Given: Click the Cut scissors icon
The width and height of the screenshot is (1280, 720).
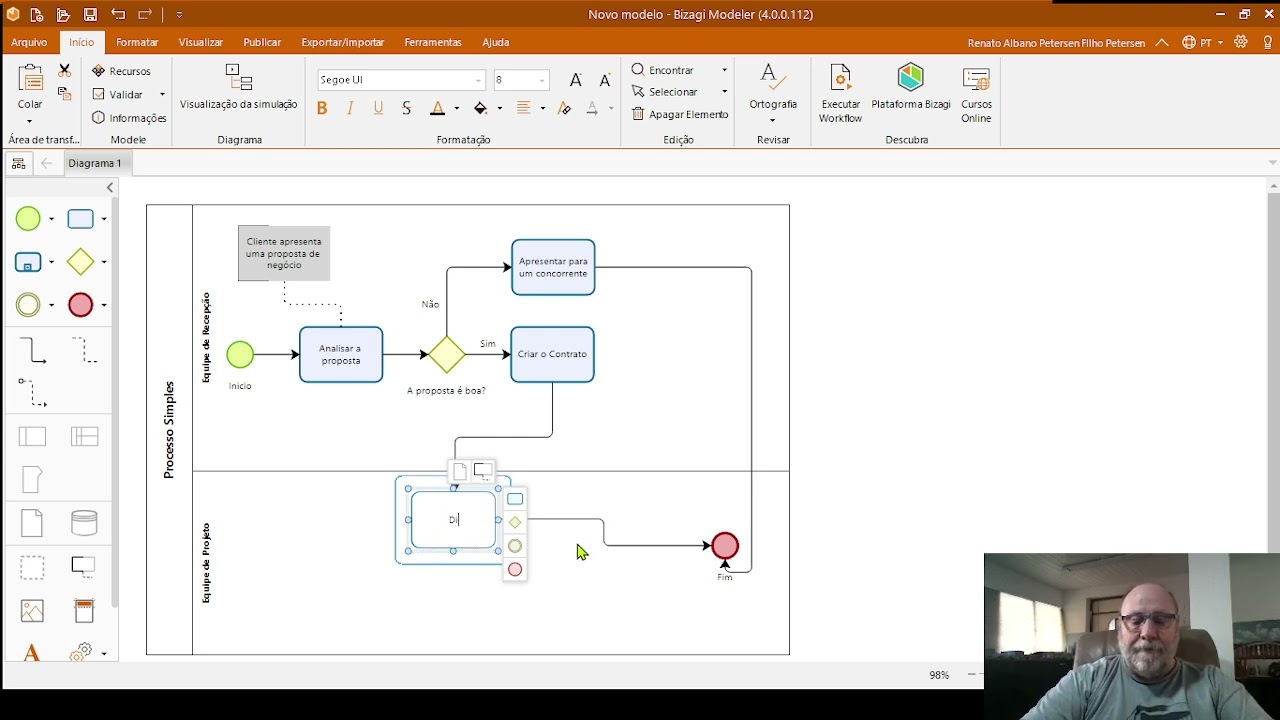Looking at the screenshot, I should pyautogui.click(x=65, y=70).
